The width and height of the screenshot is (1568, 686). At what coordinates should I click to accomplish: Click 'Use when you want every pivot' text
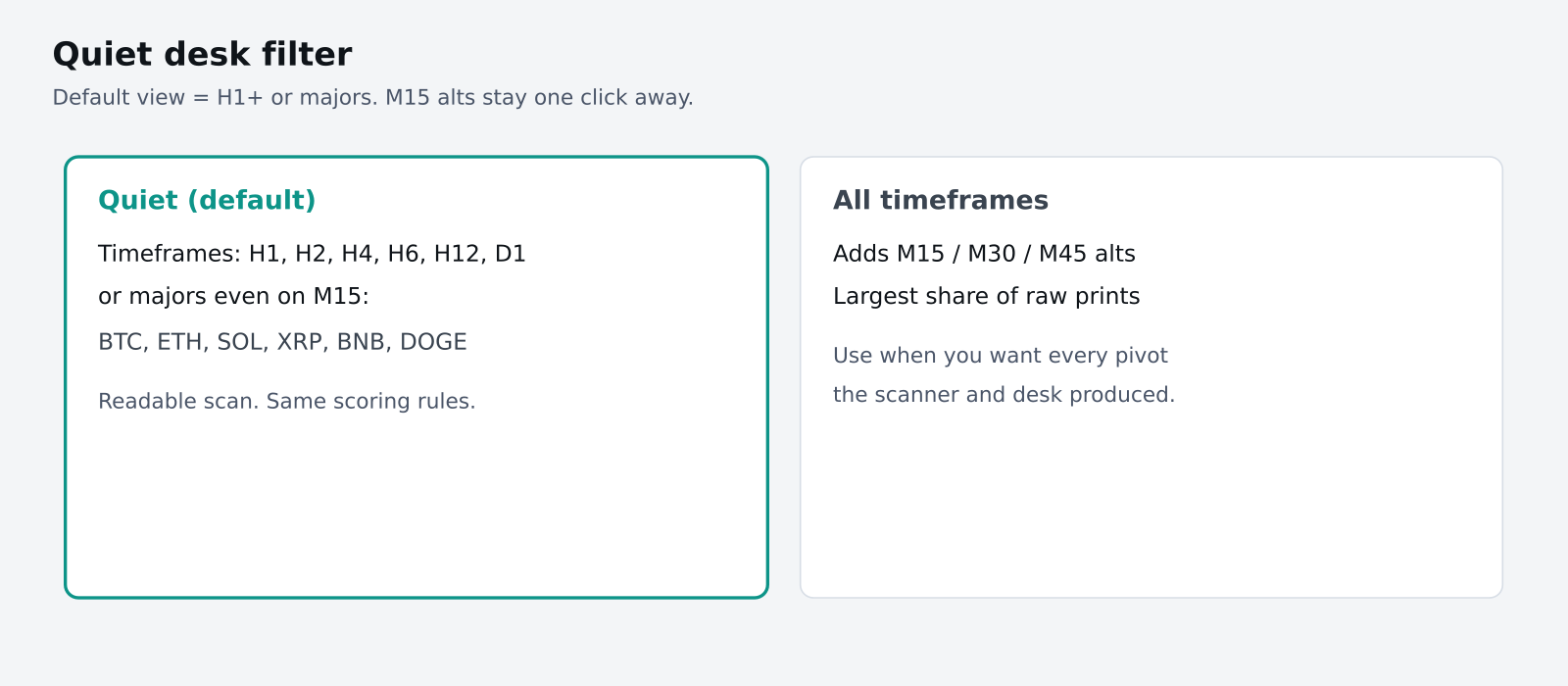tap(1001, 355)
